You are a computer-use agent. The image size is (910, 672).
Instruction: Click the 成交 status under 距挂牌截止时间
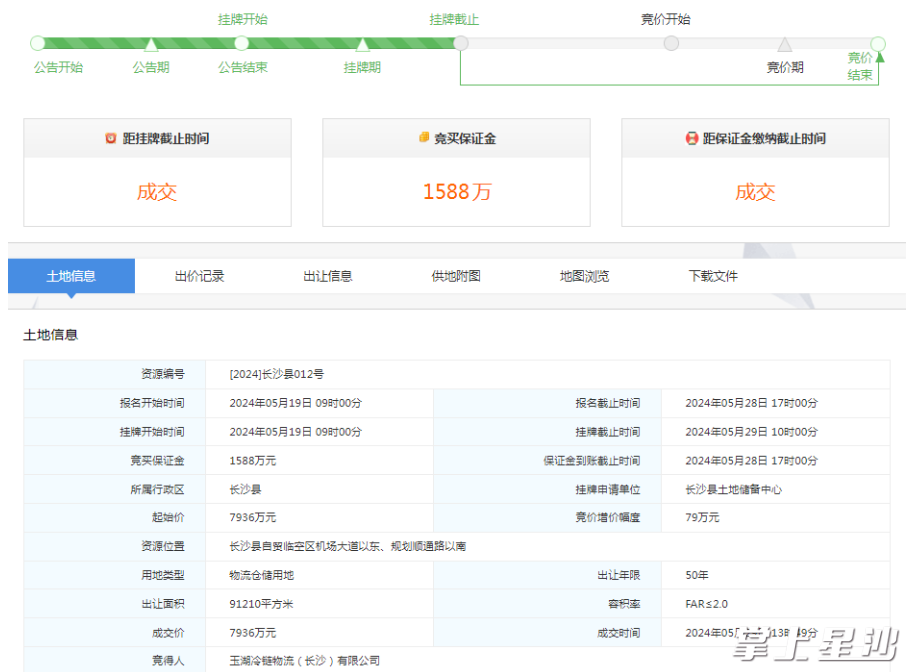point(157,192)
